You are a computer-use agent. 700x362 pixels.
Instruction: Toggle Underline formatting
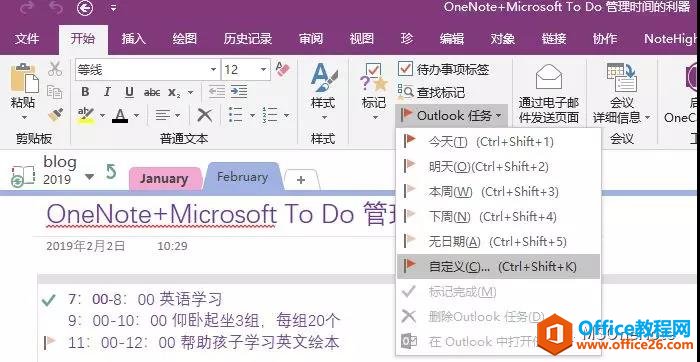click(x=129, y=92)
